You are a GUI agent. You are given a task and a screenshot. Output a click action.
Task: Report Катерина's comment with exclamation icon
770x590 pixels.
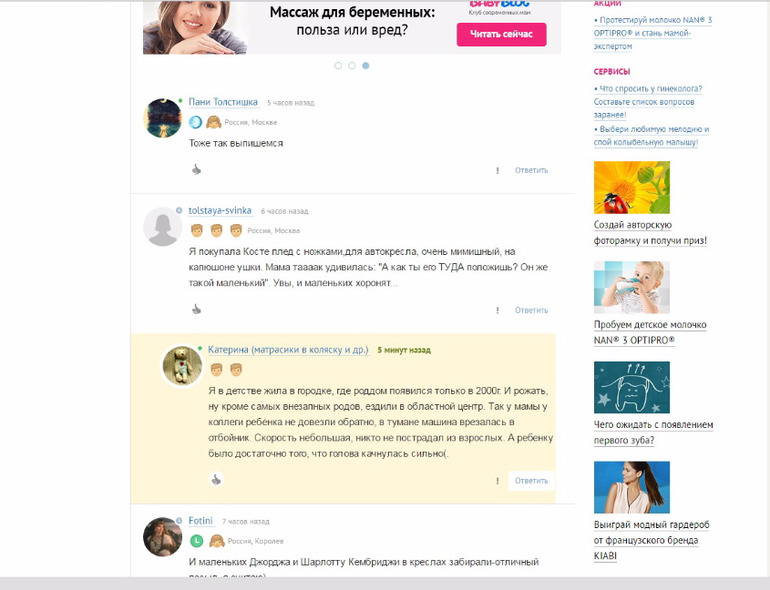click(497, 481)
